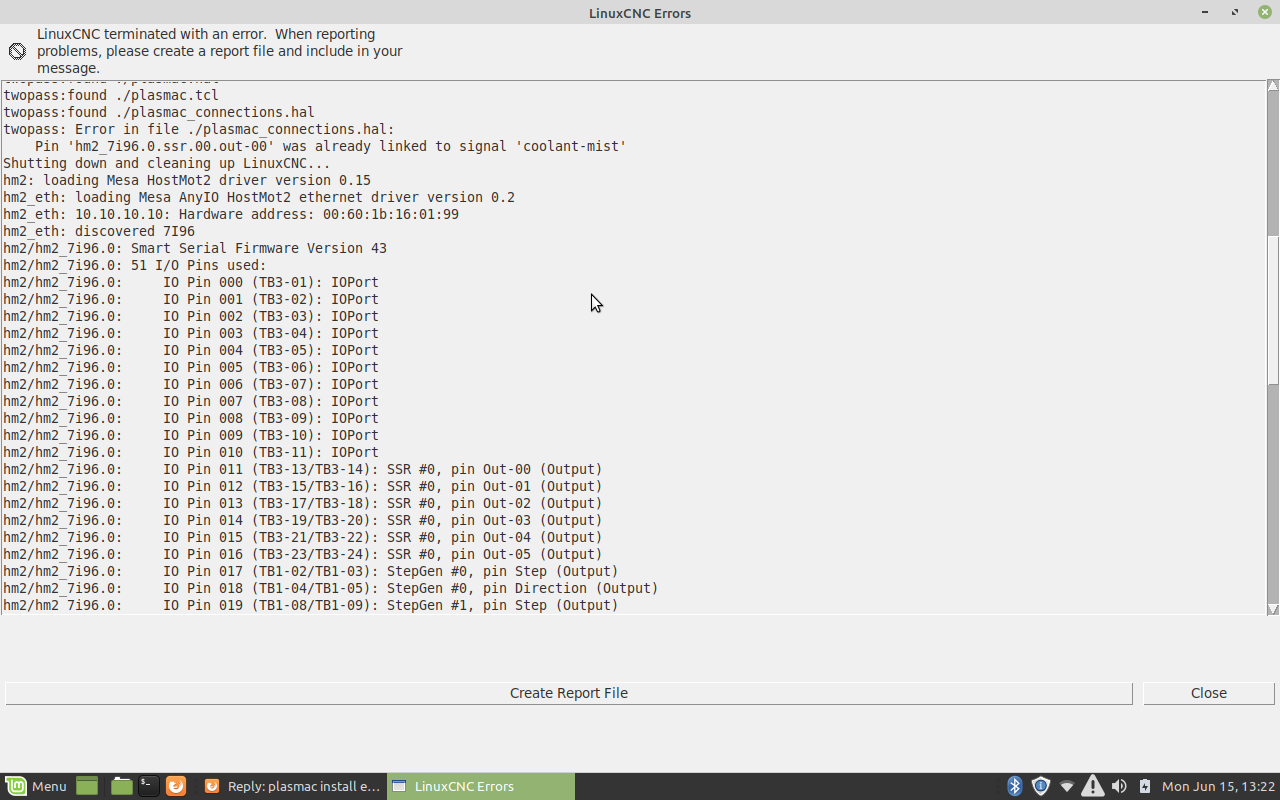Click the 'IO Pin 014' SSR Out-03 line
This screenshot has height=800, width=1280.
pyautogui.click(x=303, y=520)
